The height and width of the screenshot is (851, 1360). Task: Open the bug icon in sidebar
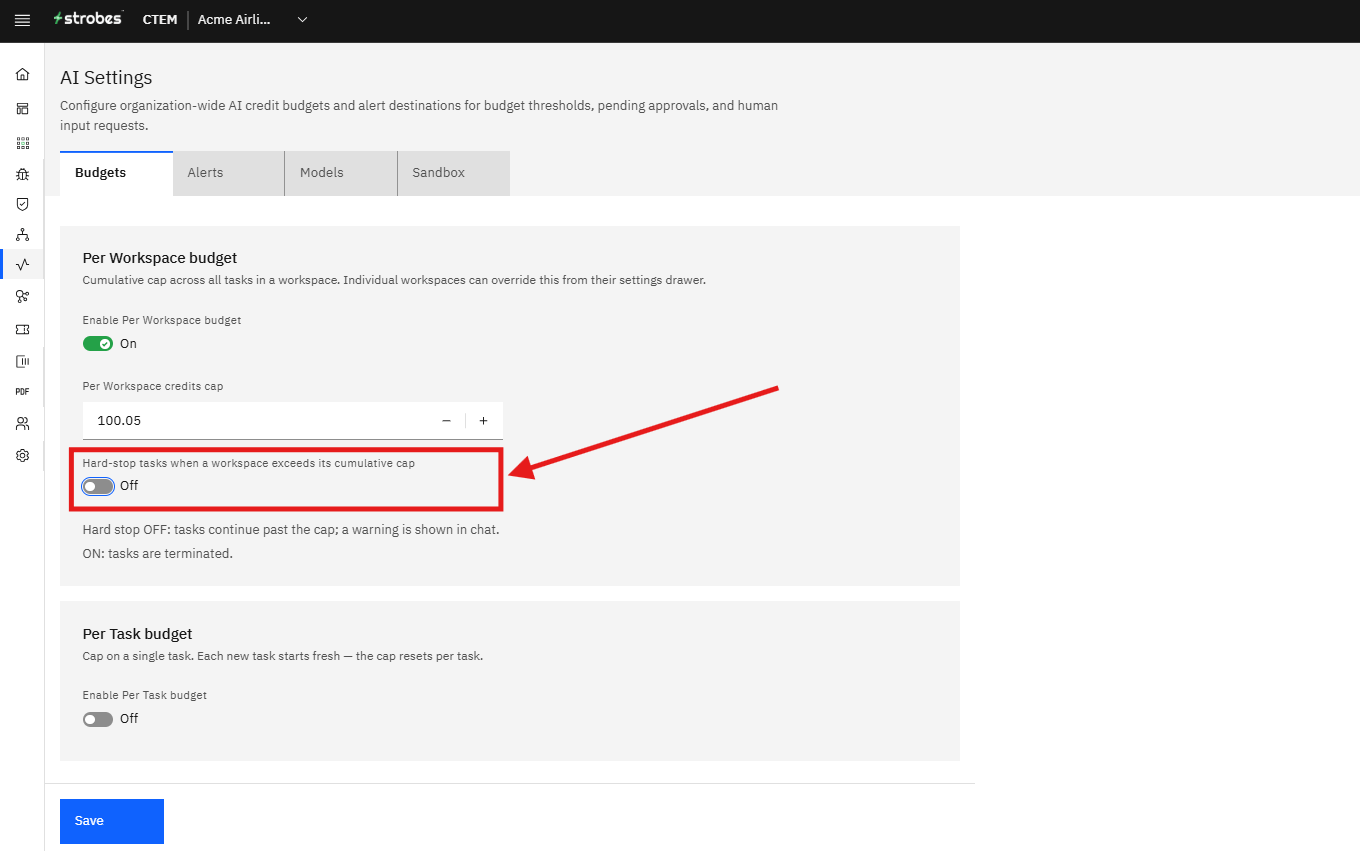(x=22, y=174)
